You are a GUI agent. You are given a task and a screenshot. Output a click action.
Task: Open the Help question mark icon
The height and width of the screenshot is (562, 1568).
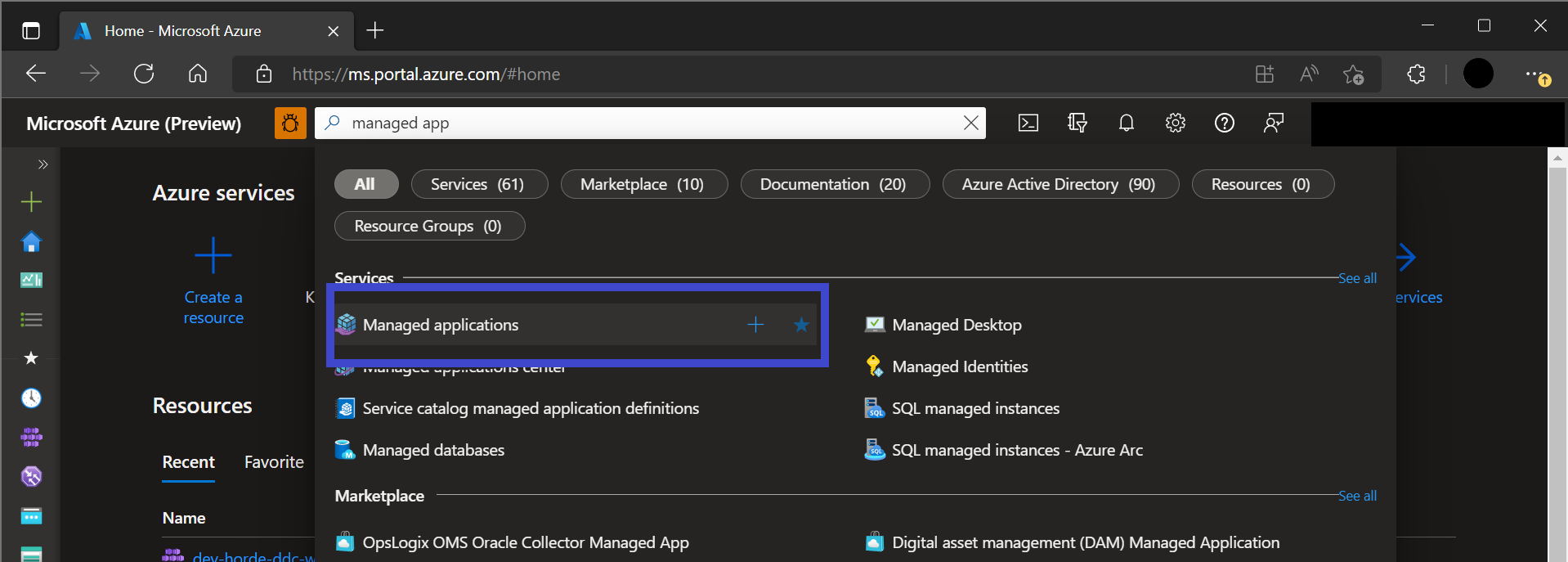pyautogui.click(x=1225, y=123)
